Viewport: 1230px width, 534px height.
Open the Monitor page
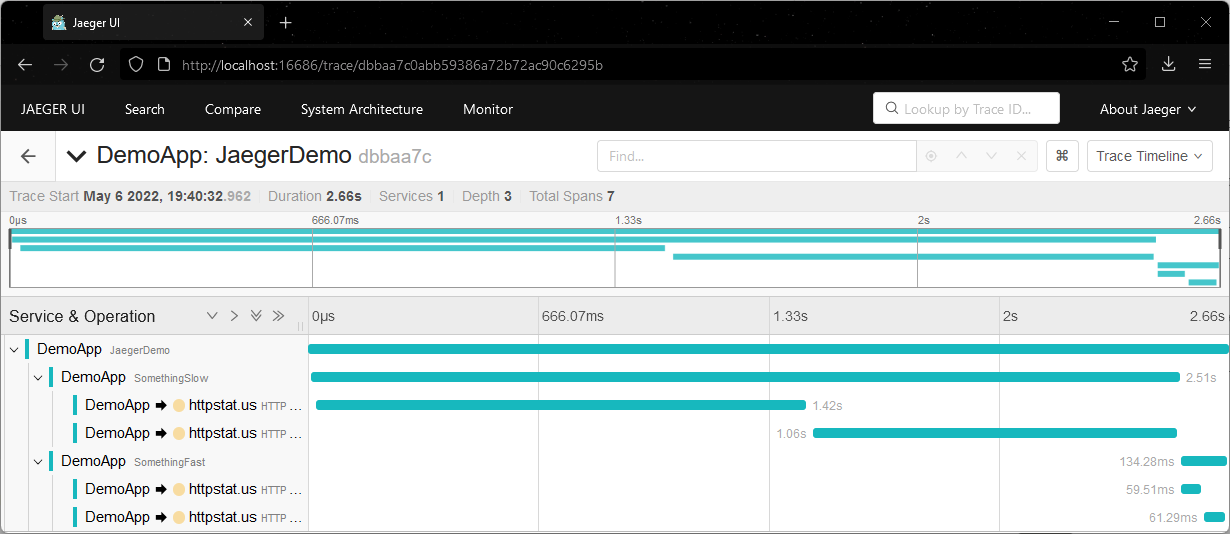point(488,109)
